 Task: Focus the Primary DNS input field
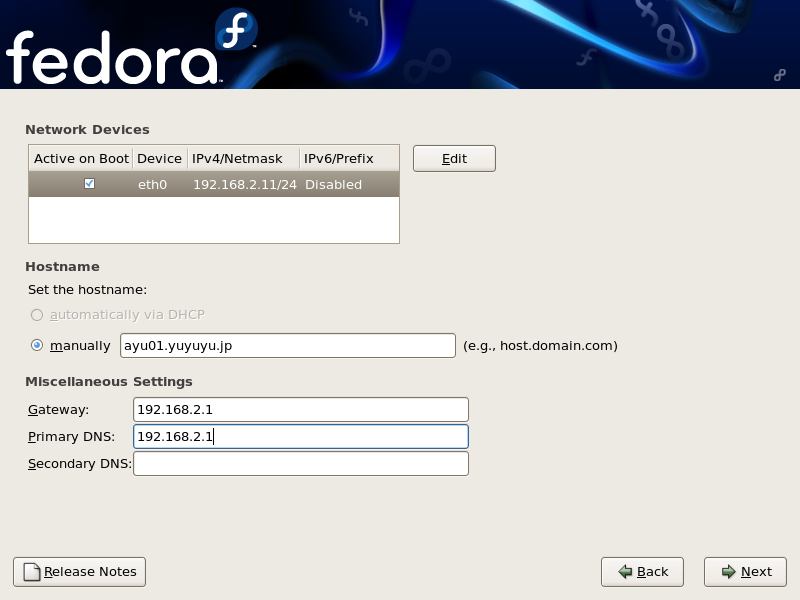[x=301, y=437]
